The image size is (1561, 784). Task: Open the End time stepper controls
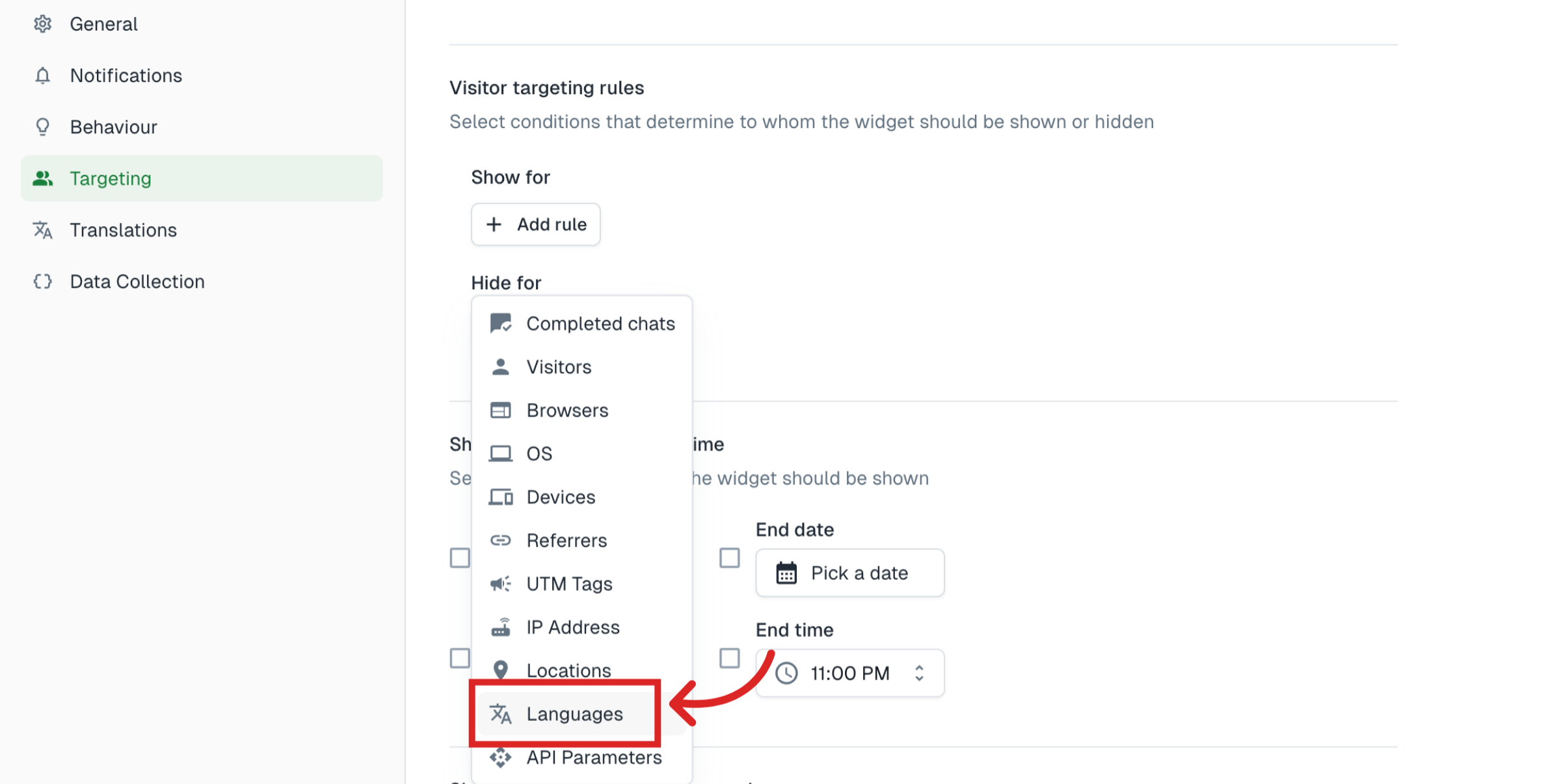pyautogui.click(x=919, y=673)
